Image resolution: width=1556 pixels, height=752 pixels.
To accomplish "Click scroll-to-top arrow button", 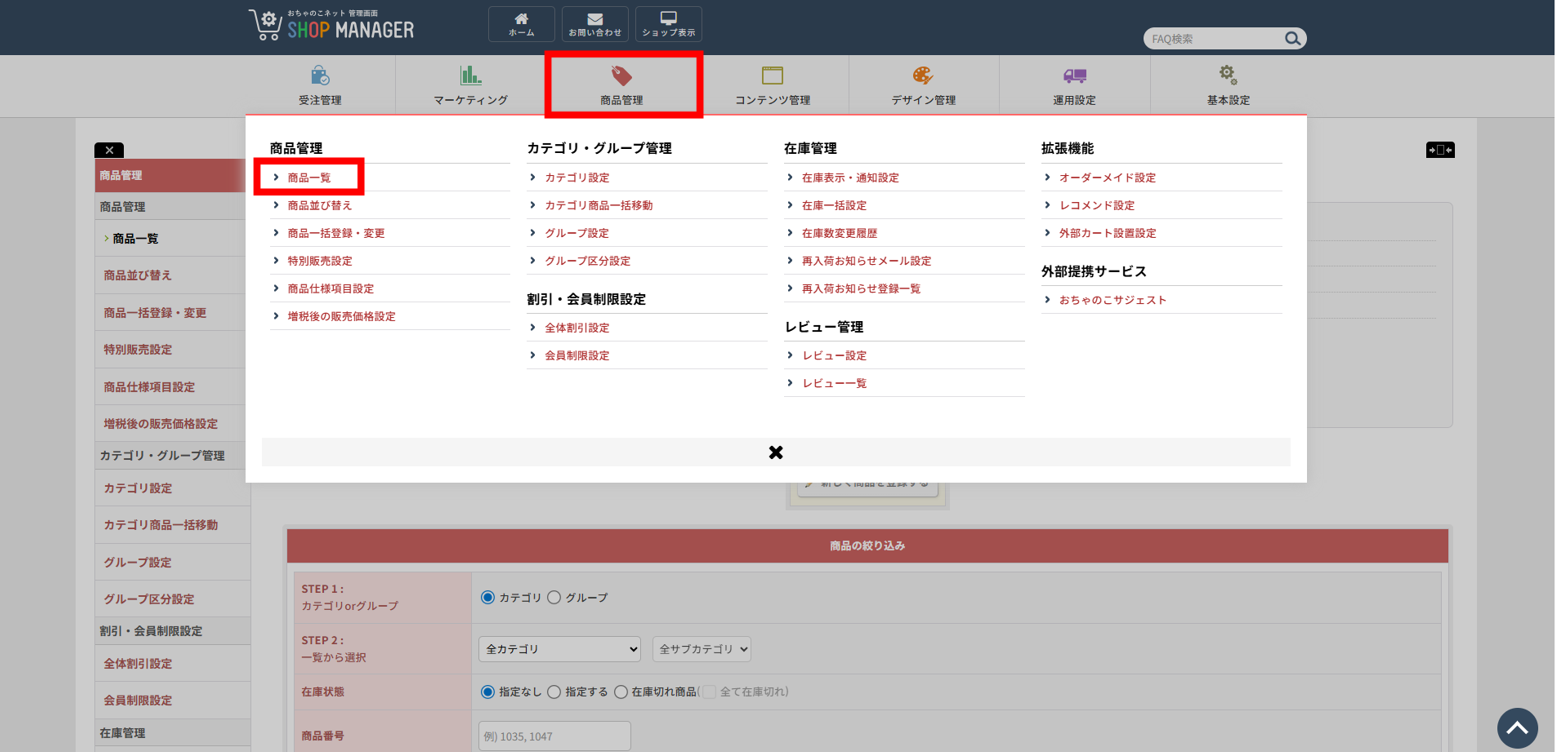I will (1517, 728).
